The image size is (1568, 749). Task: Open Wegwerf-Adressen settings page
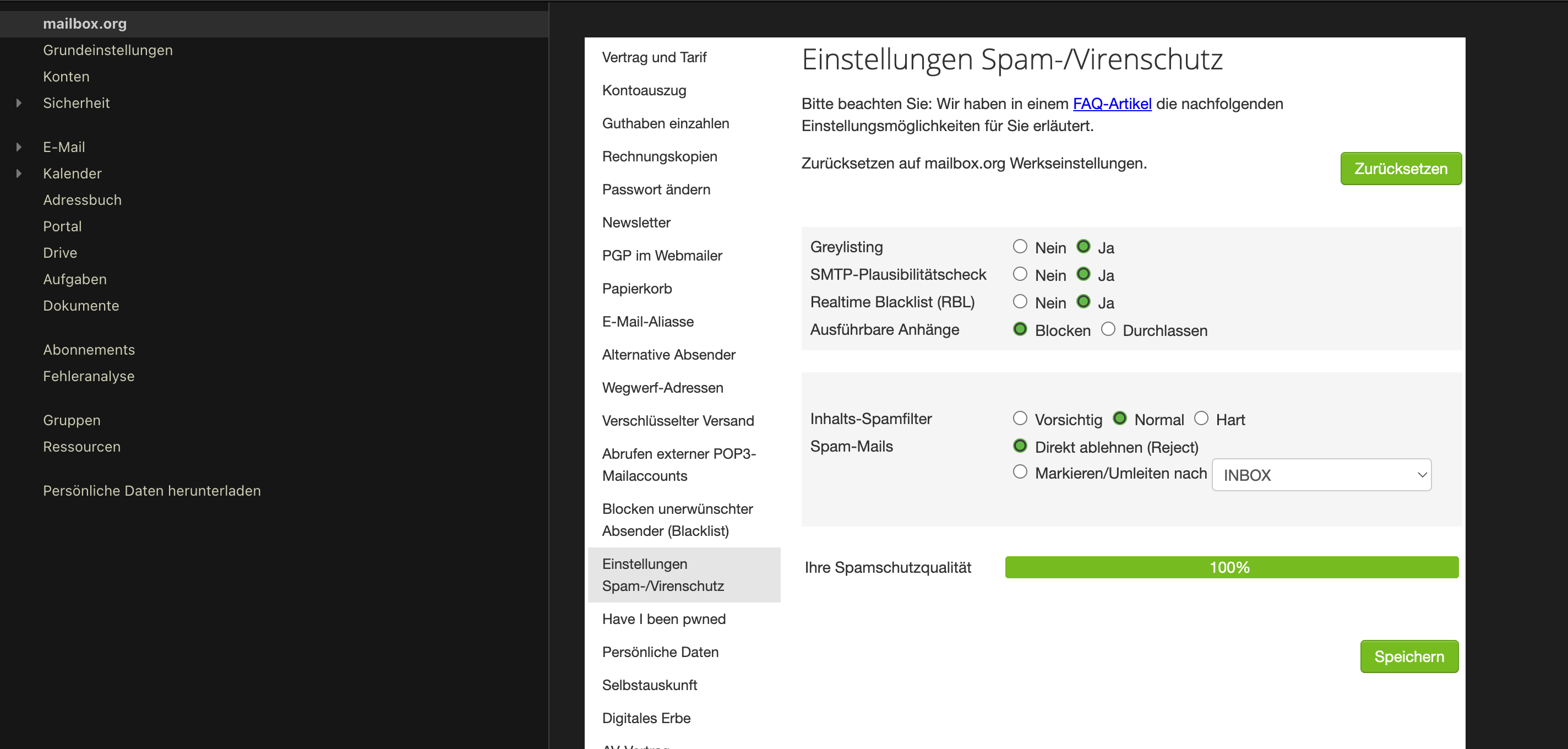tap(662, 387)
